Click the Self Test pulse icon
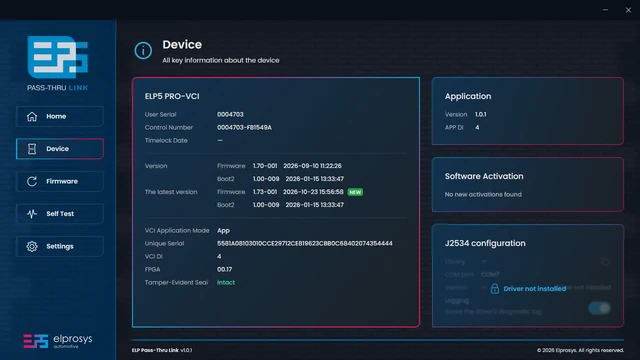The height and width of the screenshot is (360, 640). coord(32,213)
